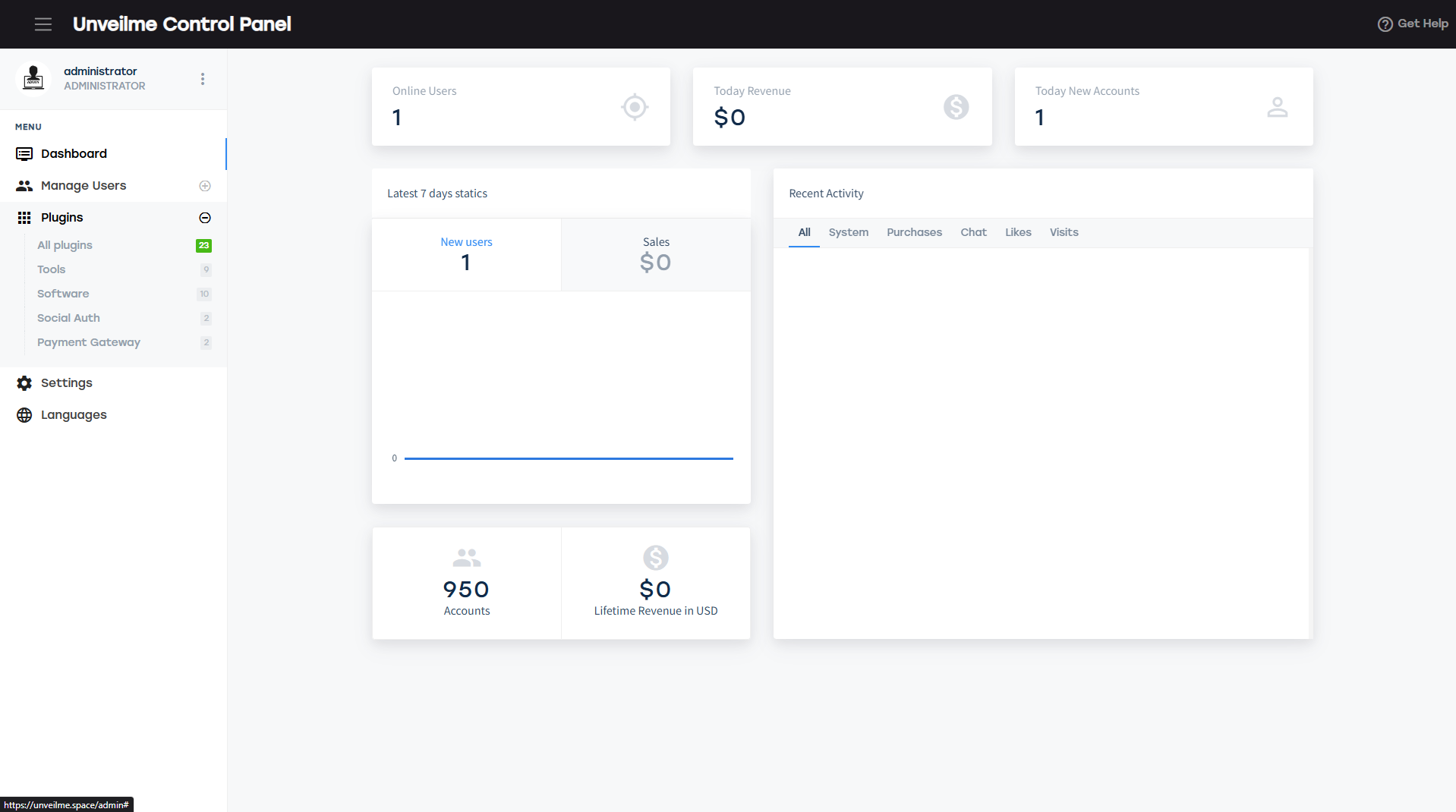The width and height of the screenshot is (1456, 812).
Task: Expand the Manage Users plus icon
Action: click(205, 186)
